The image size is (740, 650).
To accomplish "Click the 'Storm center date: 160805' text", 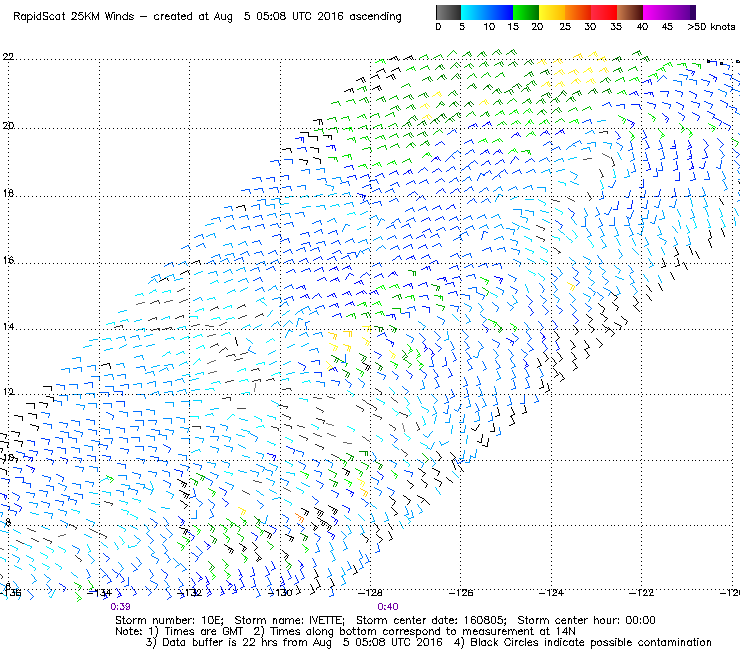I will click(431, 620).
